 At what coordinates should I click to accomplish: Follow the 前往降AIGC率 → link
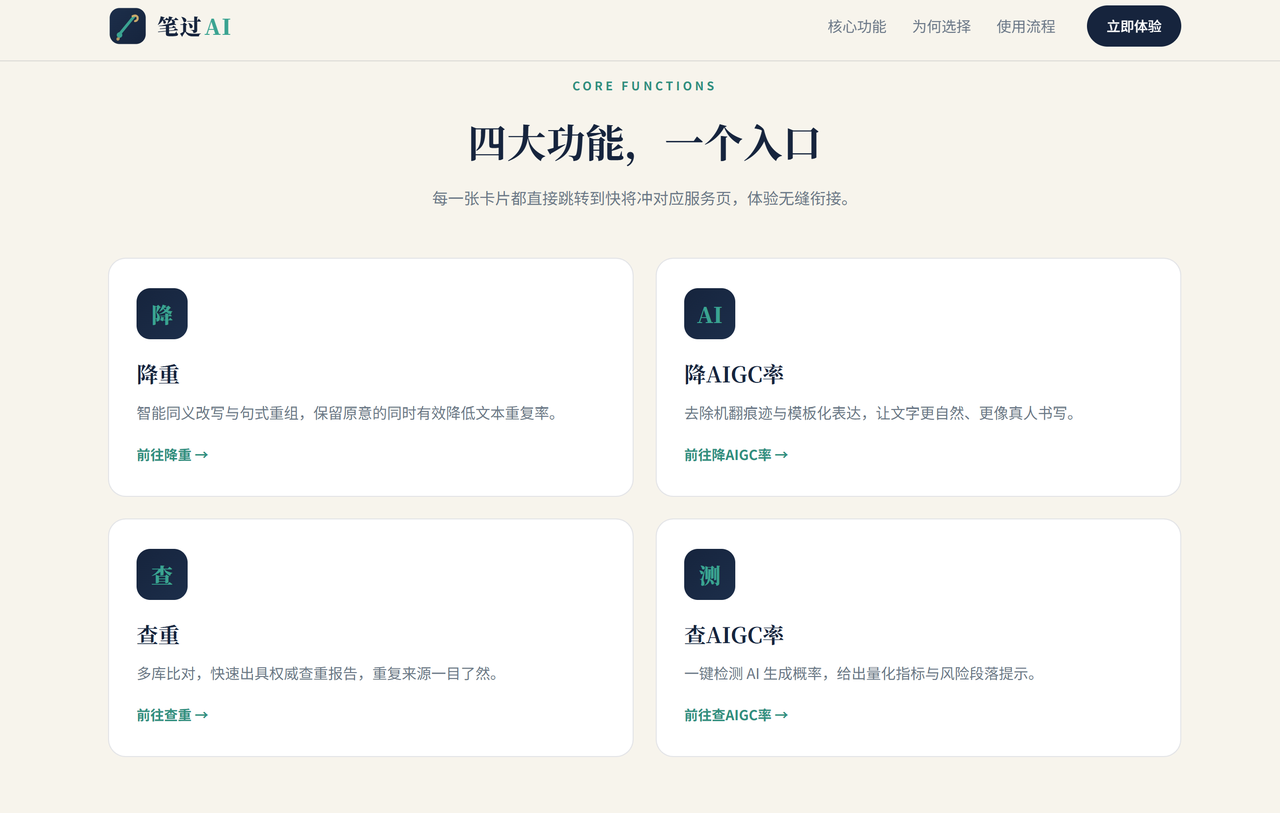pyautogui.click(x=736, y=455)
